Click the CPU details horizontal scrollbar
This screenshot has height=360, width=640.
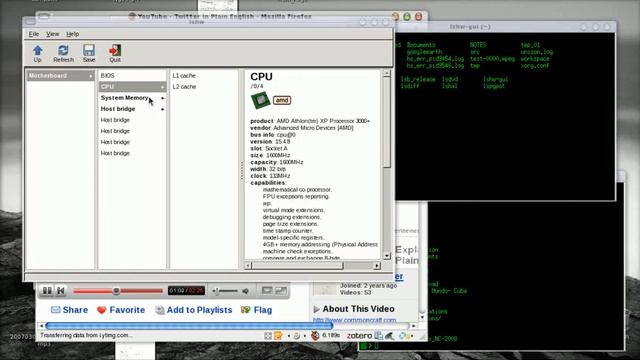(297, 266)
